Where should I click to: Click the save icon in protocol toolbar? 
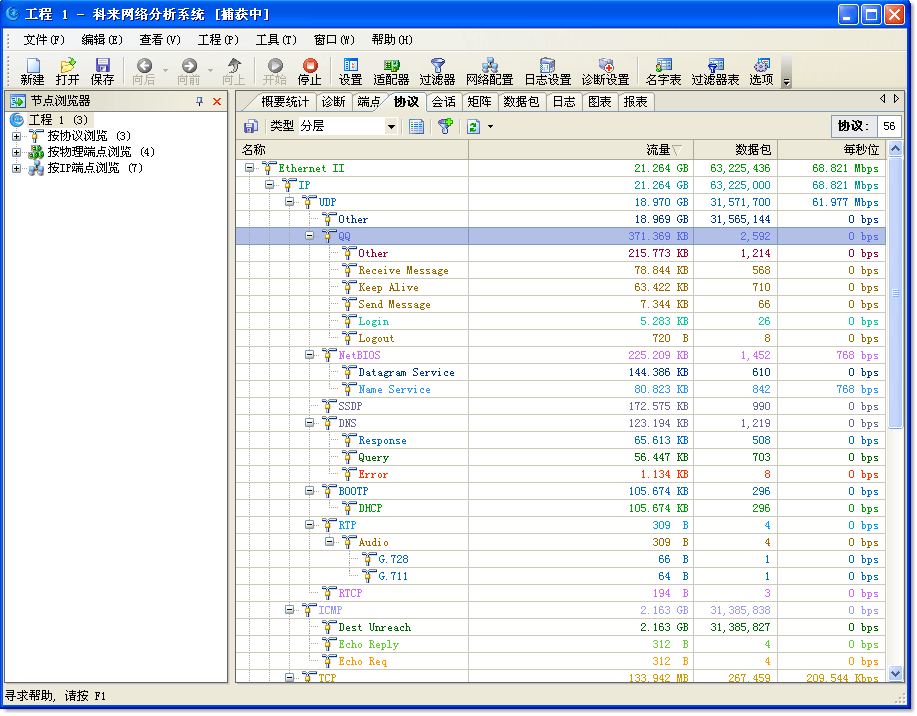251,126
